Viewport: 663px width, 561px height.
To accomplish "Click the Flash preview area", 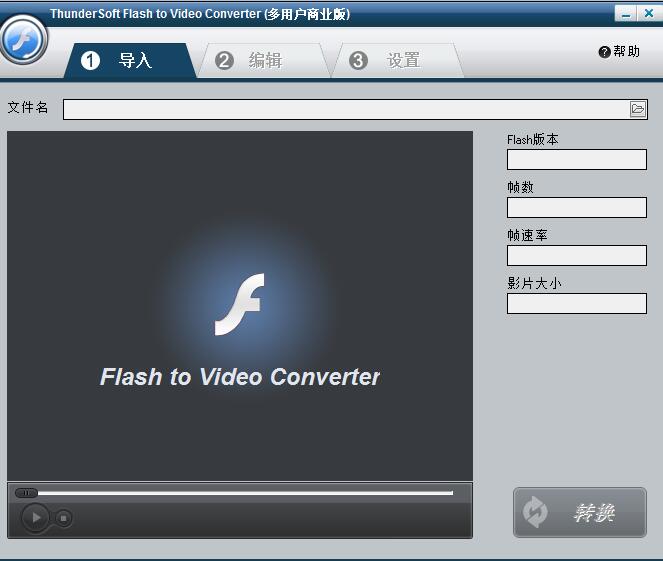I will (240, 306).
